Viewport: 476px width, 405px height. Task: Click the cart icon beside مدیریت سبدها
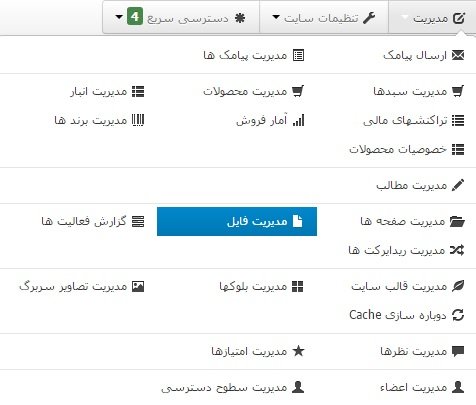[458, 91]
